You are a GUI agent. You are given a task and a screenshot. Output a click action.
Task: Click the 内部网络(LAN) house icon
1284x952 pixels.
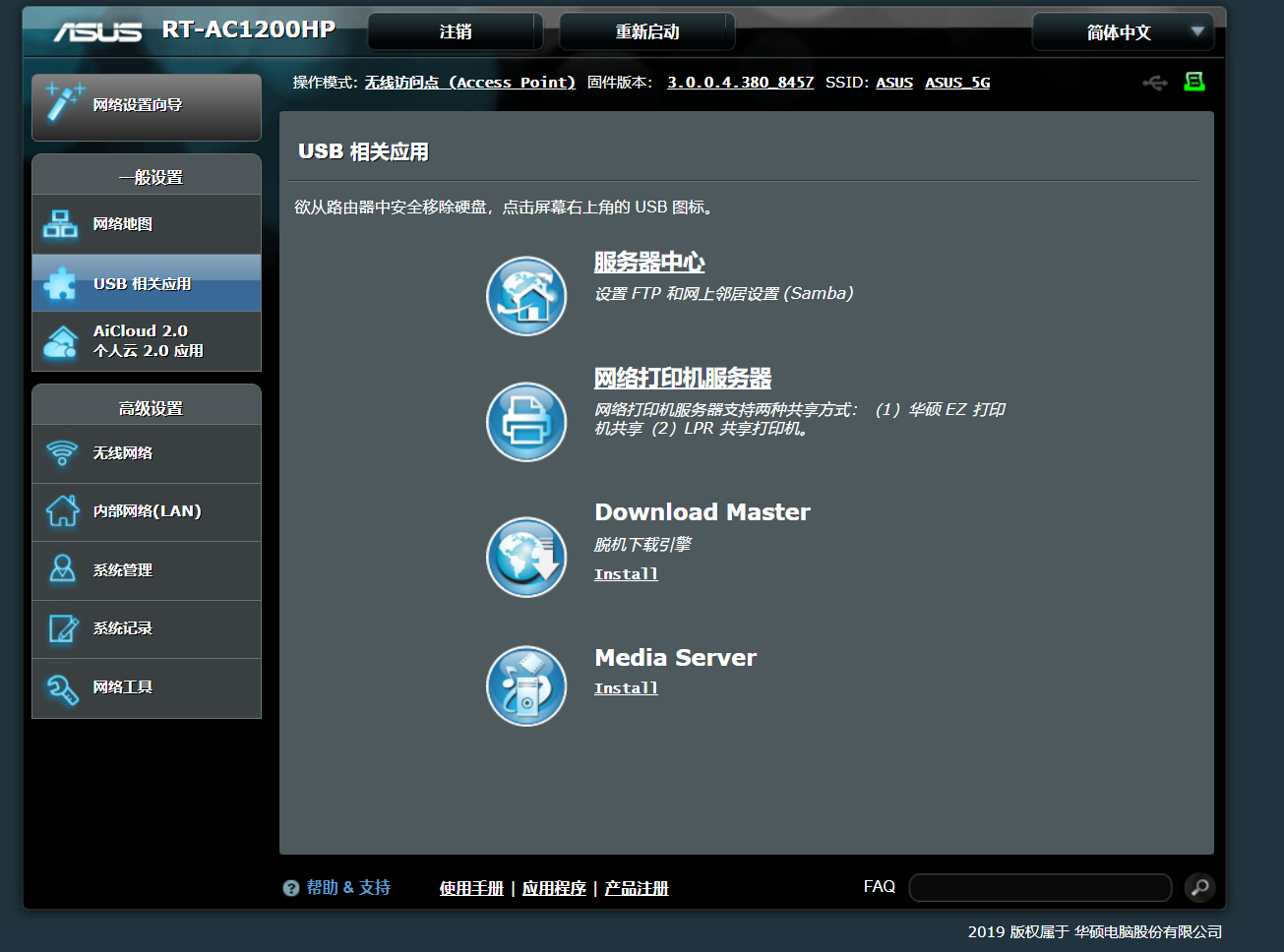click(x=62, y=511)
